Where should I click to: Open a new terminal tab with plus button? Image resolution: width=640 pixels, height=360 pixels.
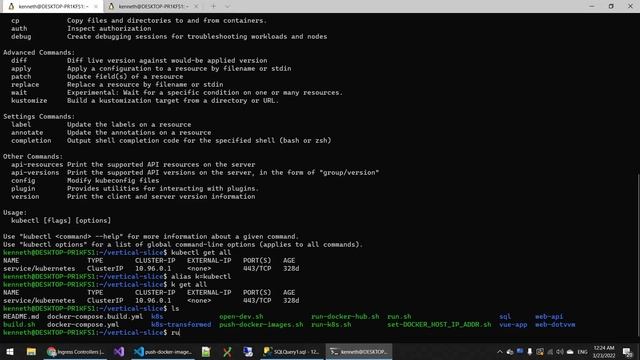(213, 7)
